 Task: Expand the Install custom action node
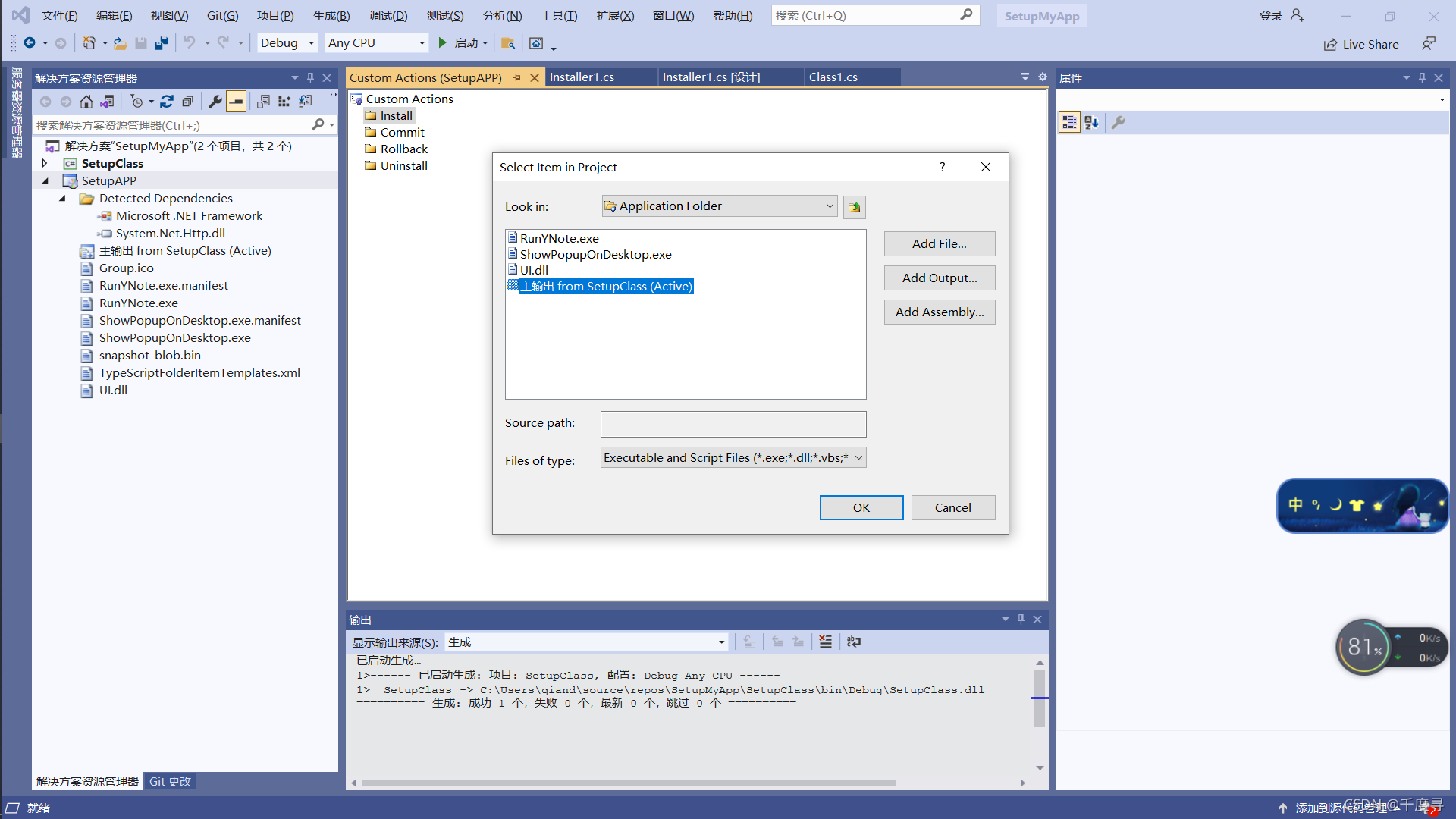pyautogui.click(x=394, y=115)
